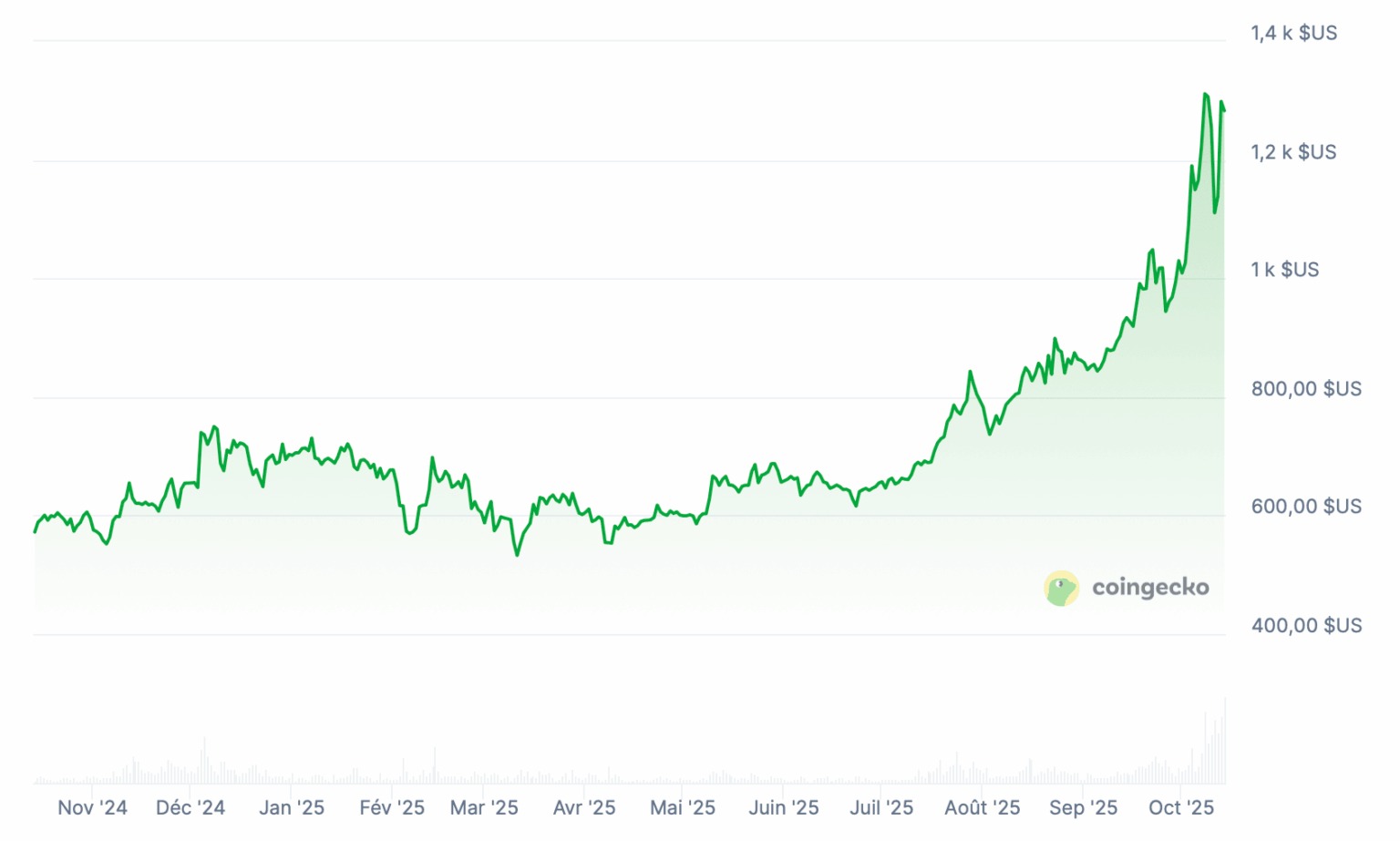Image resolution: width=1400 pixels, height=841 pixels.
Task: Click the Fév '25 date label
Action: pos(392,807)
